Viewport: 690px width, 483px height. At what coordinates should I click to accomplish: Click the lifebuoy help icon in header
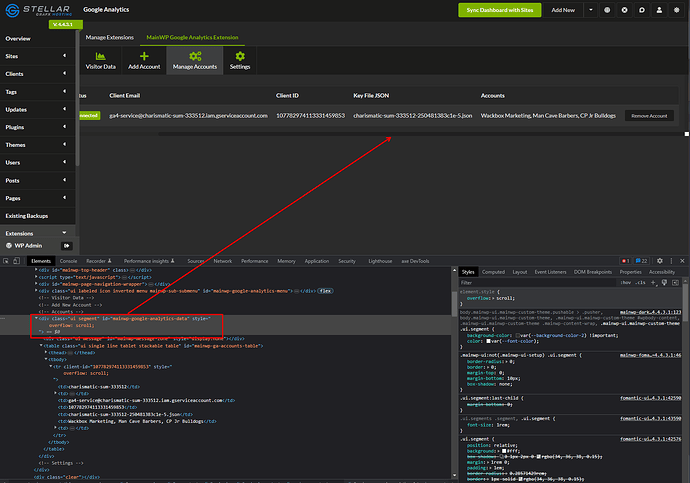click(x=624, y=10)
